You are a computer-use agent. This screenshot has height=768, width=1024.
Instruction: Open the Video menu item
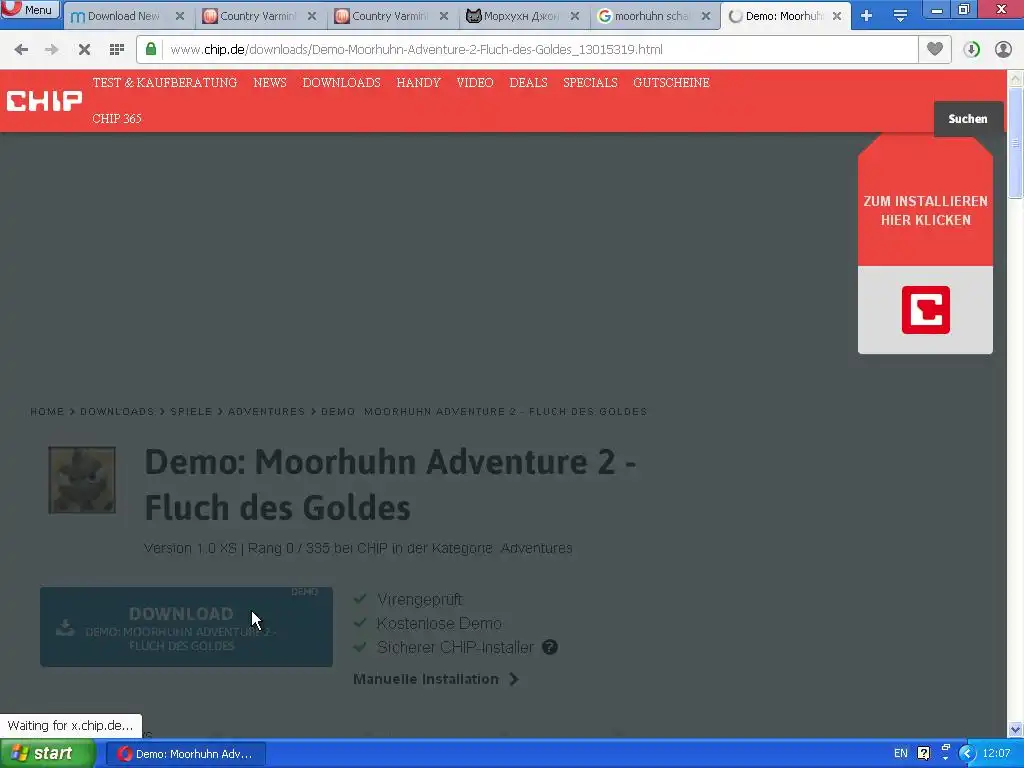(x=475, y=83)
